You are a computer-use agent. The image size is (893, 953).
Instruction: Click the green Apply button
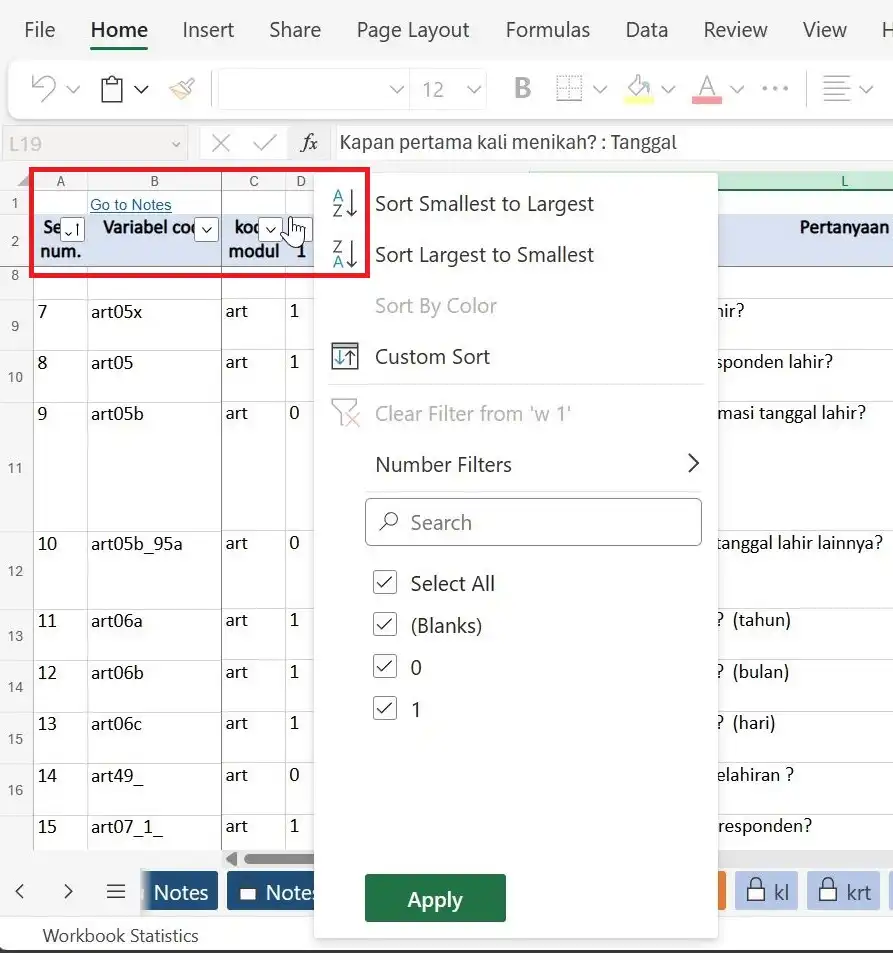pos(435,899)
